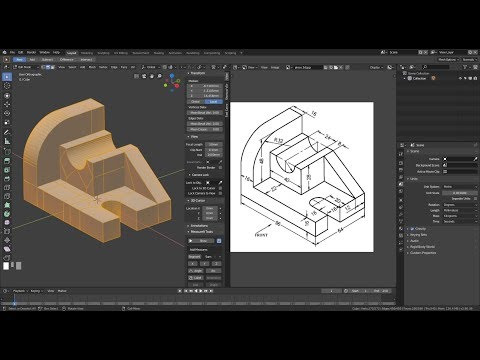Select the Shrink/Fatten tool
The width and height of the screenshot is (480, 360).
click(7, 240)
